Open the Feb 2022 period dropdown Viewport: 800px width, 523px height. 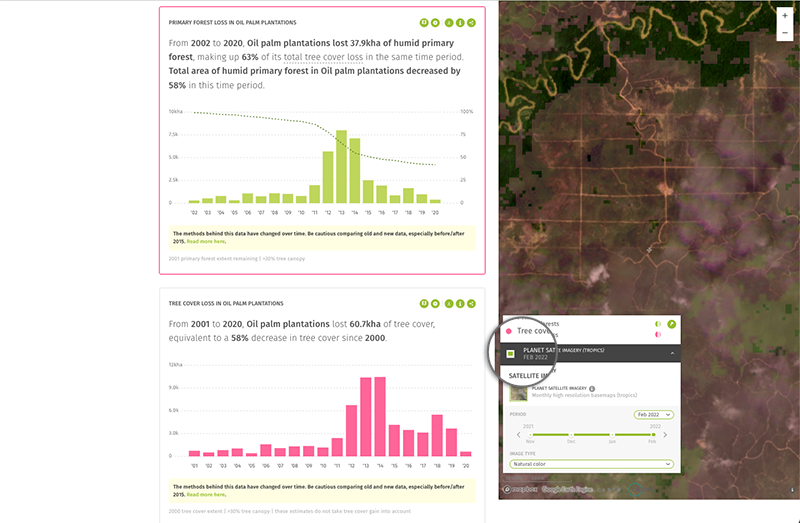click(653, 414)
